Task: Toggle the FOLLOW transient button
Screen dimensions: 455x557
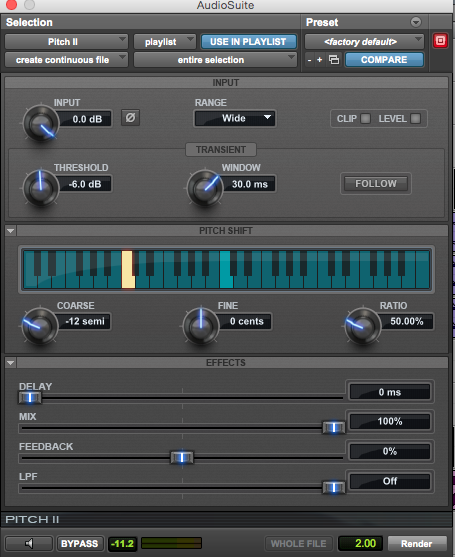Action: pos(376,184)
